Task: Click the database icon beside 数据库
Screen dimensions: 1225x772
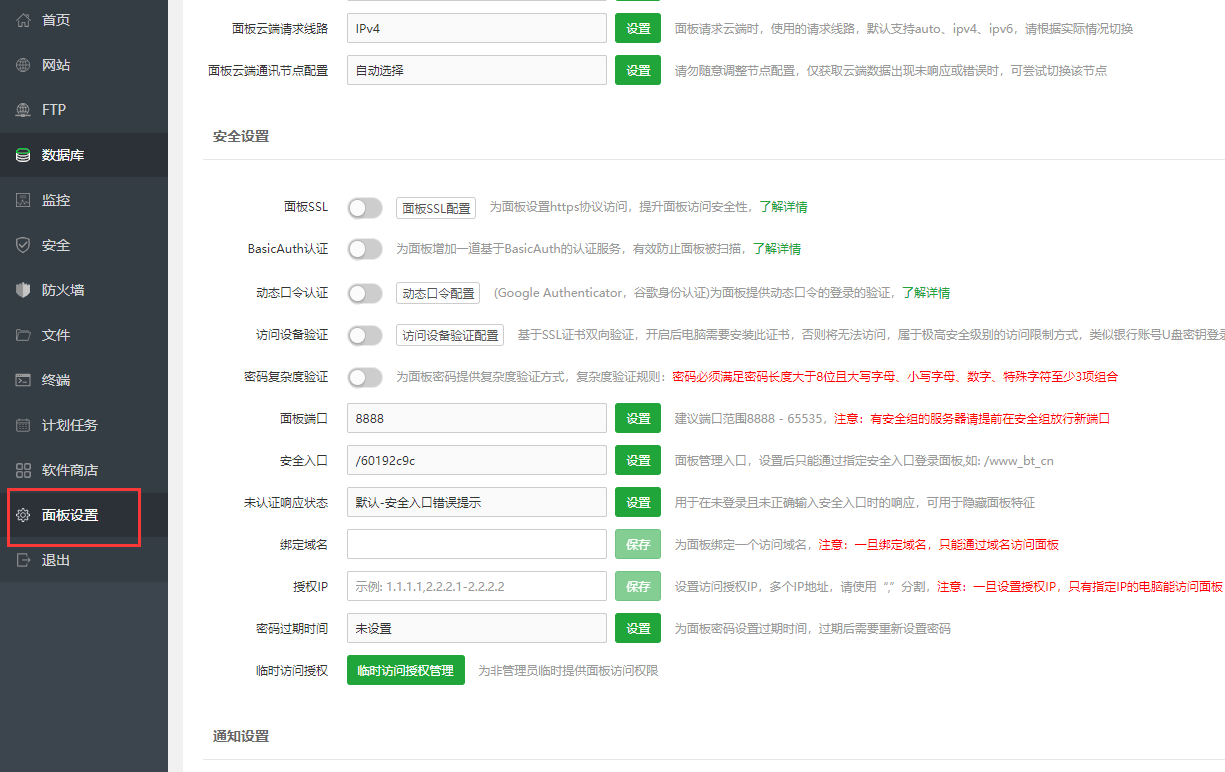Action: (23, 155)
